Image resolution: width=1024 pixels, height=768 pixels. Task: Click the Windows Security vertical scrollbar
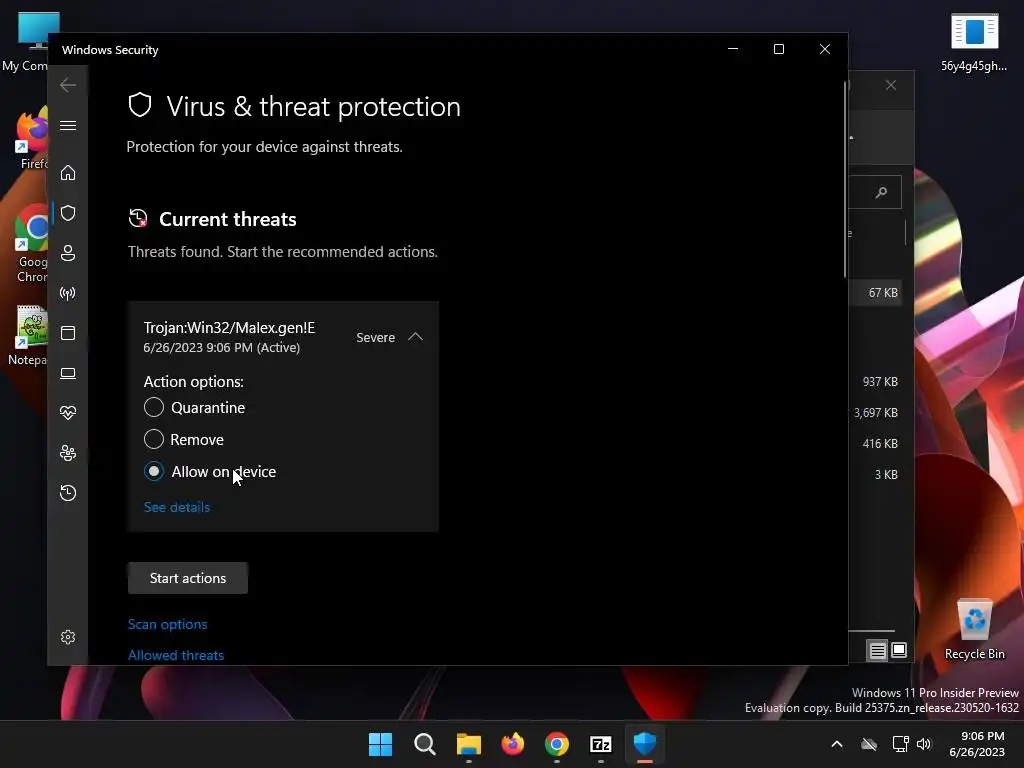coord(845,180)
